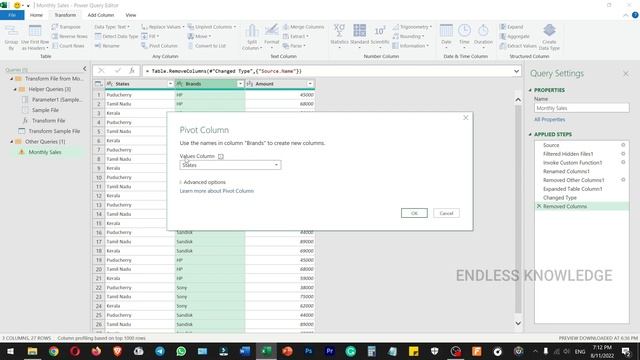The height and width of the screenshot is (360, 640).
Task: Click the Split Column icon
Action: 252,31
